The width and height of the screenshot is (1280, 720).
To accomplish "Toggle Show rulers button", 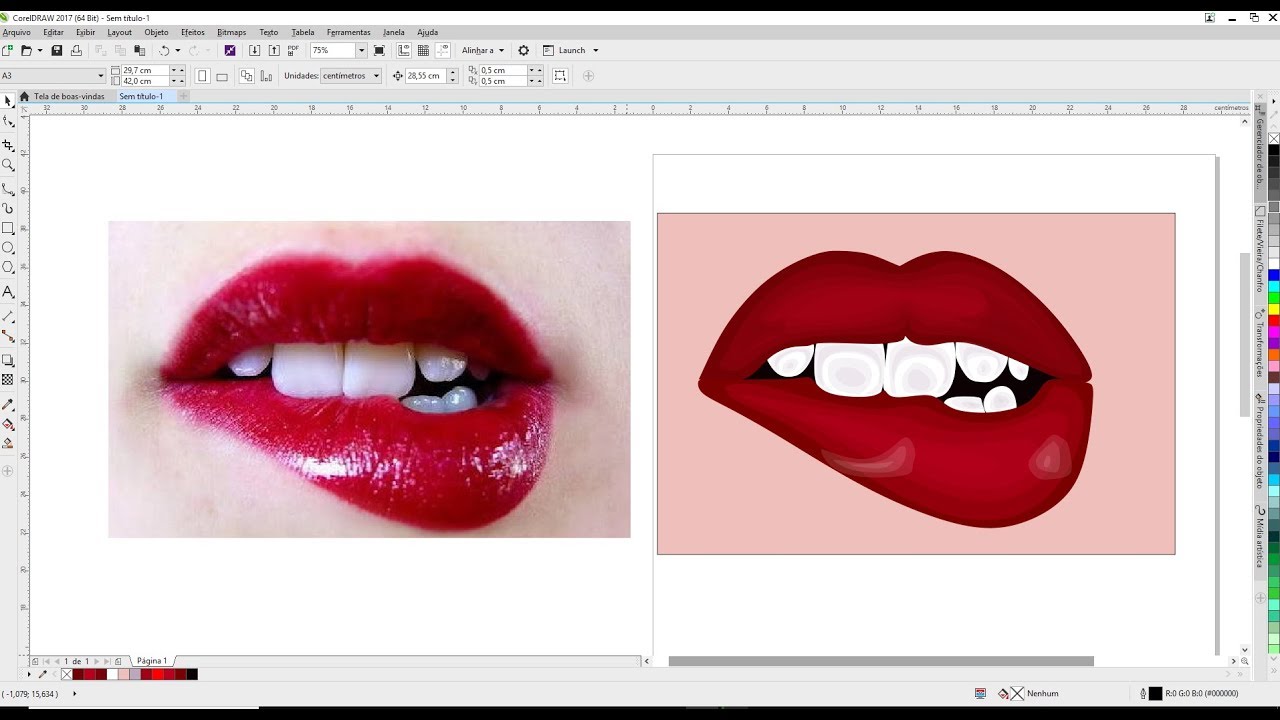I will point(404,50).
